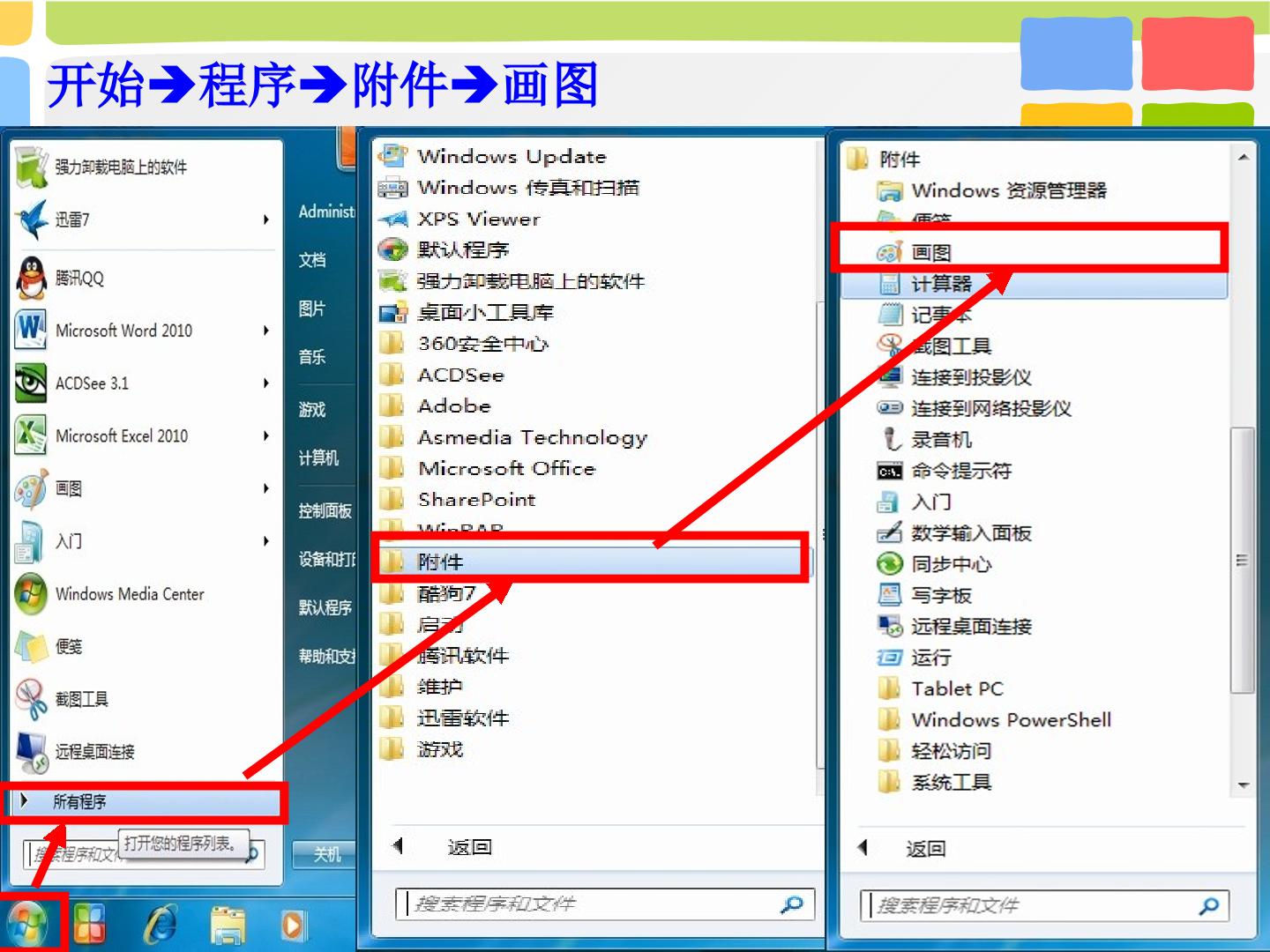Open Windows 传真和扫描 icon
This screenshot has width=1270, height=952.
coord(392,188)
